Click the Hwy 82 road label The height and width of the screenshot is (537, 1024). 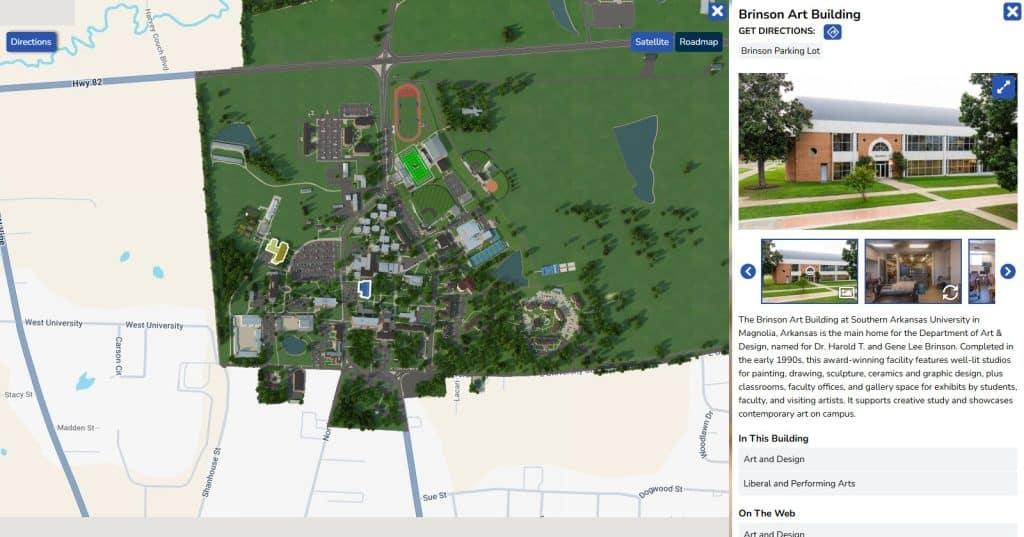coord(87,83)
